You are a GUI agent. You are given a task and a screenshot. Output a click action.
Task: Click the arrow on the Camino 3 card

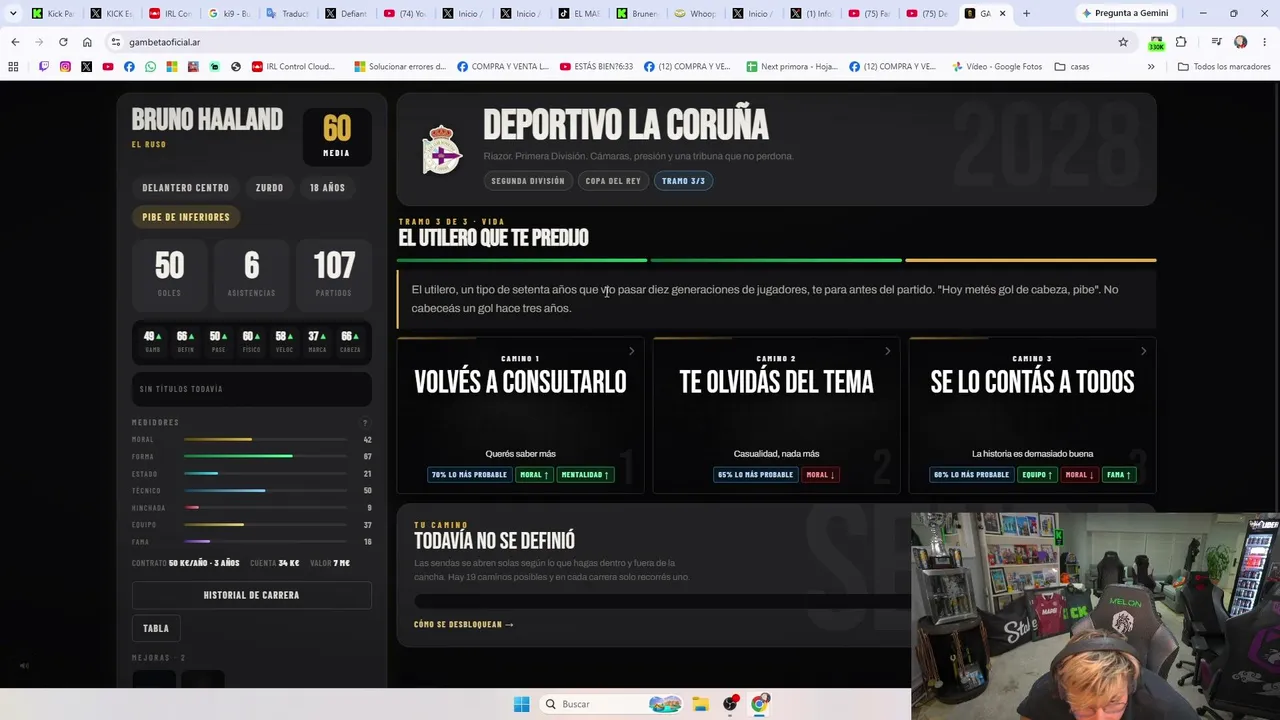[x=1143, y=351]
